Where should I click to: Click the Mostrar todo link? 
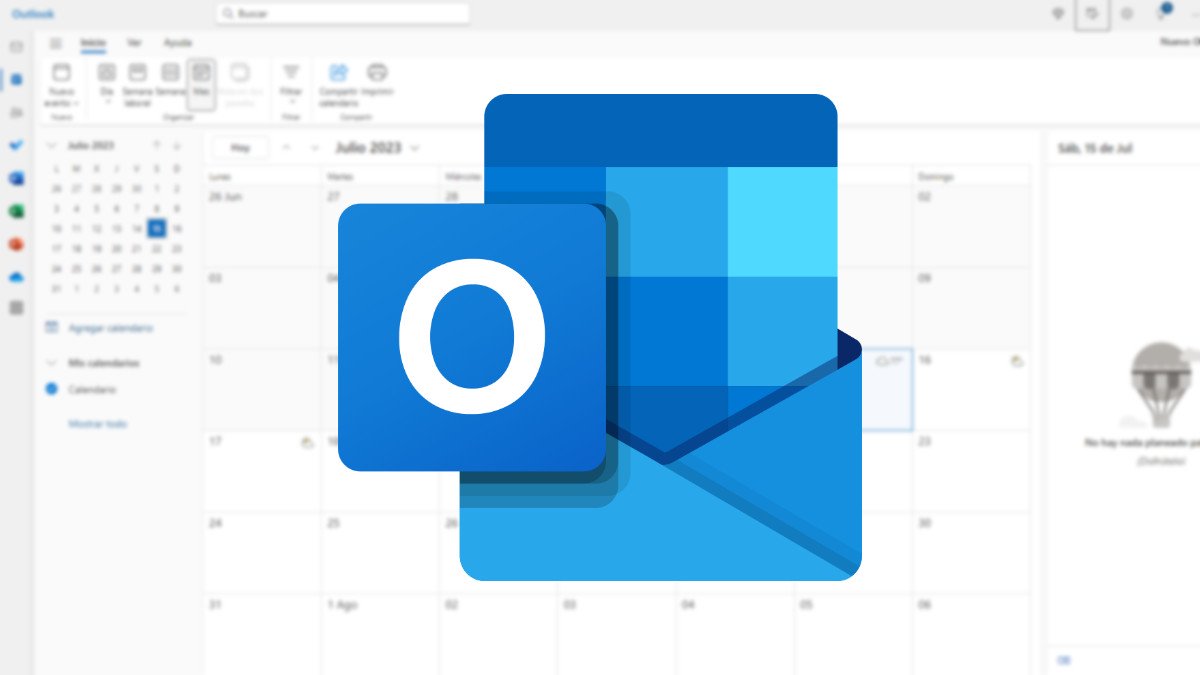[97, 424]
